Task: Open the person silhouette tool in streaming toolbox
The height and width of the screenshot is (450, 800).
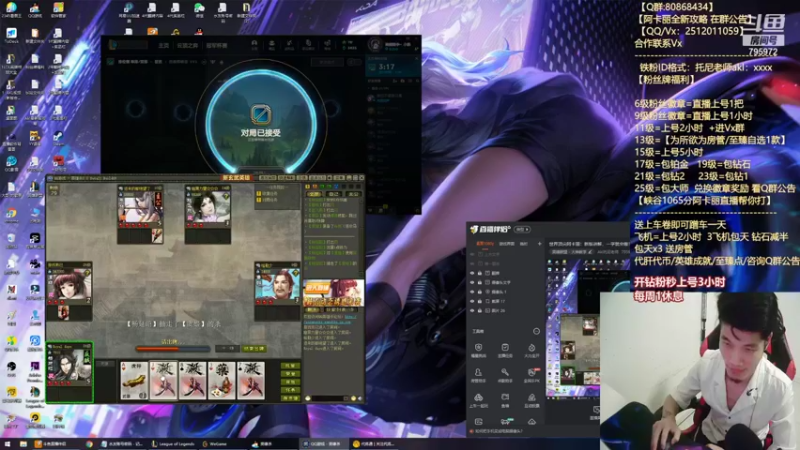Action: (x=478, y=375)
